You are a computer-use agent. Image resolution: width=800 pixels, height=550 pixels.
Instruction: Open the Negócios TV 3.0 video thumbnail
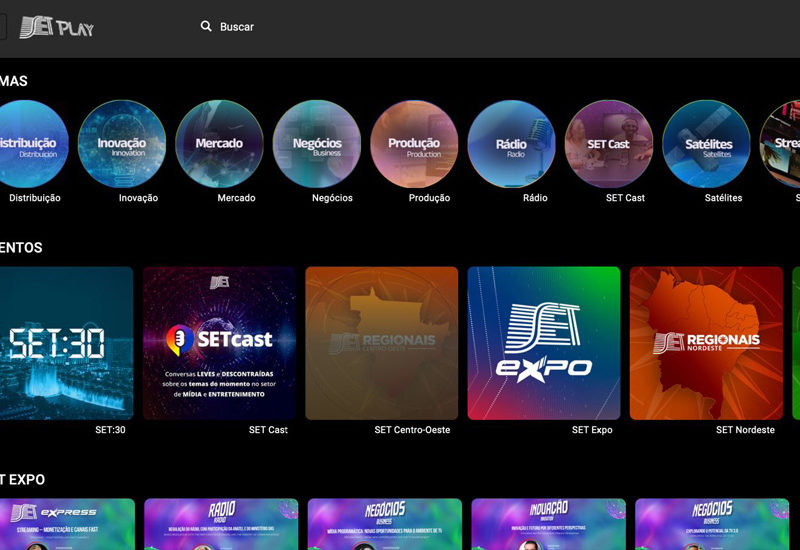click(712, 524)
